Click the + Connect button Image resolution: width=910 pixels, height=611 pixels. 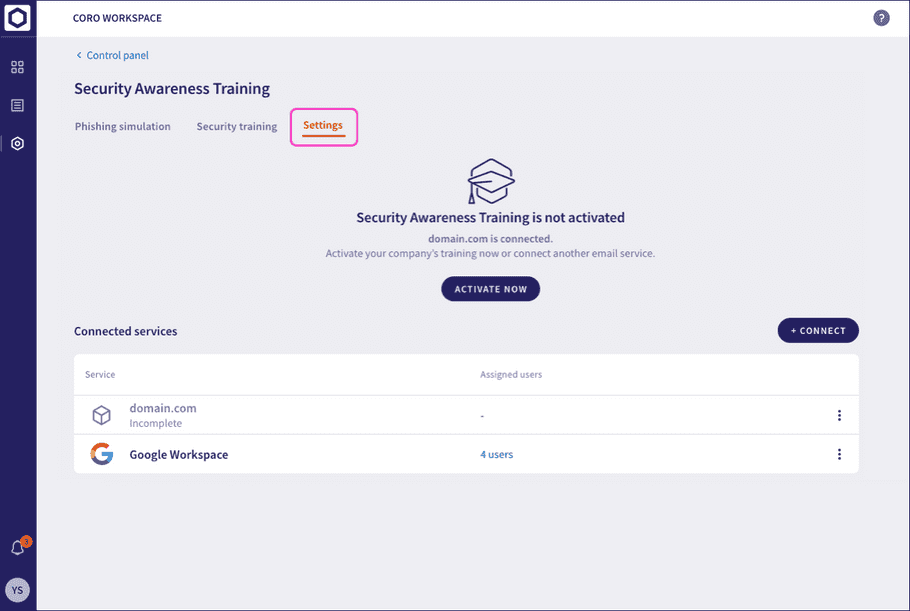coord(818,331)
